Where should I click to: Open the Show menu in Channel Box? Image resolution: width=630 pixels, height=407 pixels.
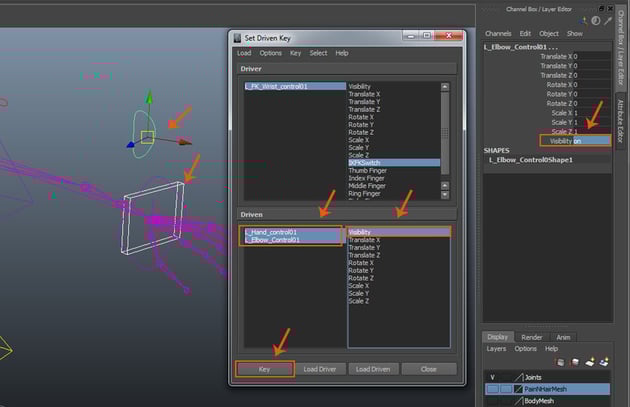[x=574, y=33]
